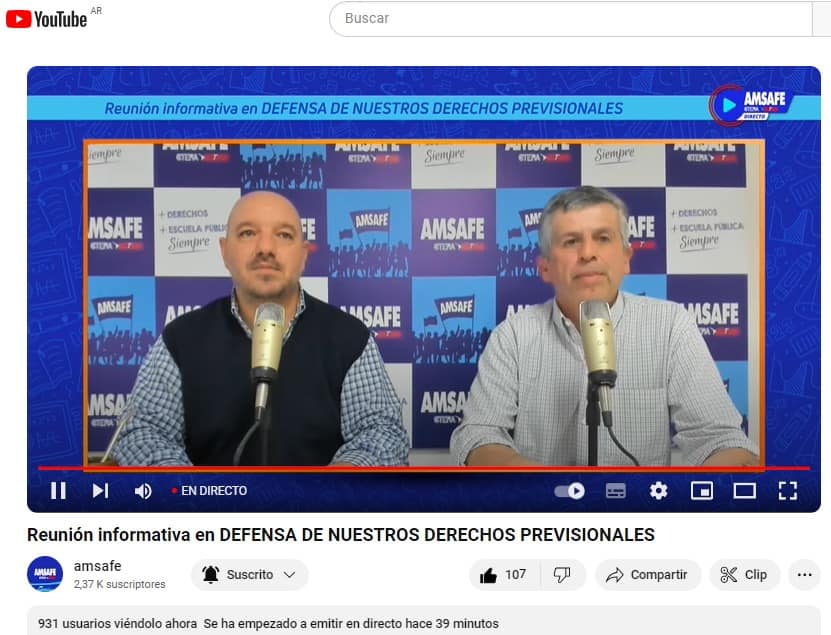Dislike the video with thumbs down

click(562, 575)
